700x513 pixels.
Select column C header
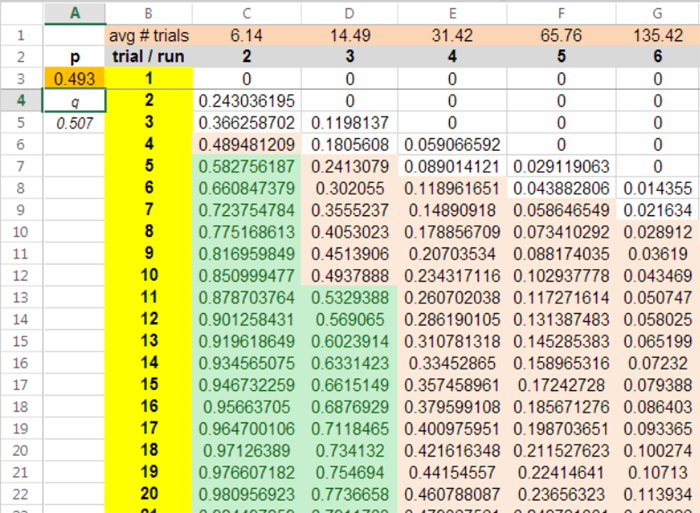[246, 12]
